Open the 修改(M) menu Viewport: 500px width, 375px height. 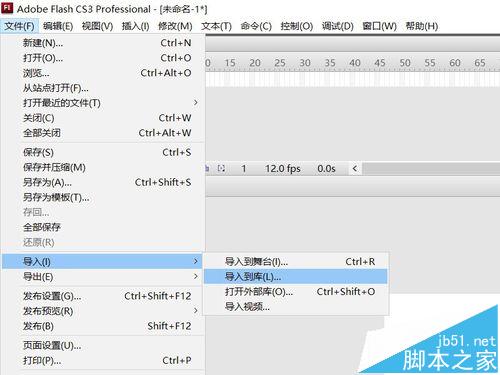pos(175,26)
